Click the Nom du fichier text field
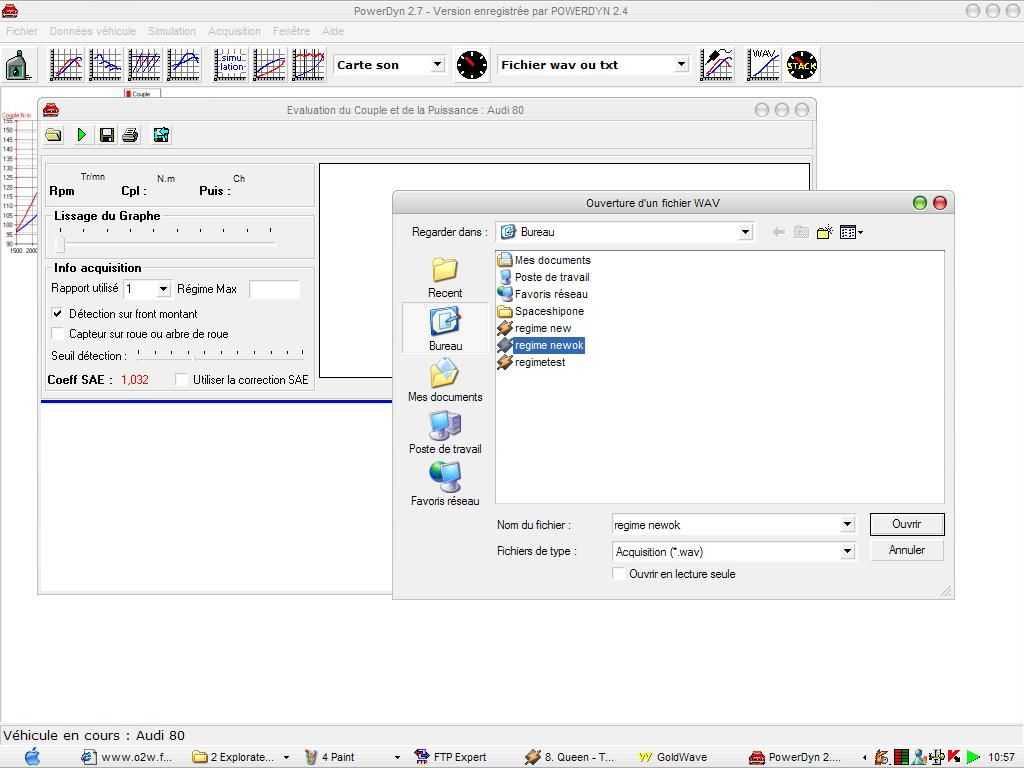The height and width of the screenshot is (768, 1024). click(x=726, y=524)
